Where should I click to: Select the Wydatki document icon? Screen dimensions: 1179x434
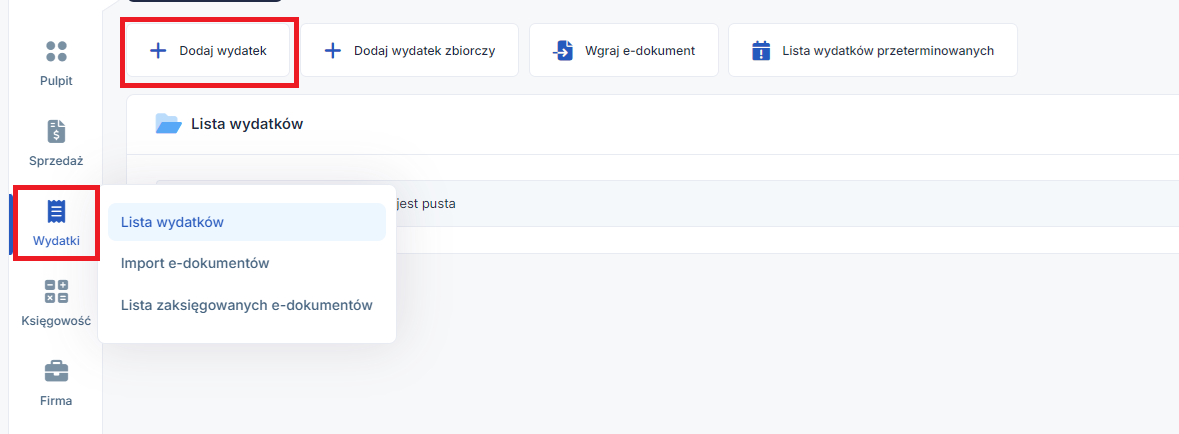(x=56, y=212)
